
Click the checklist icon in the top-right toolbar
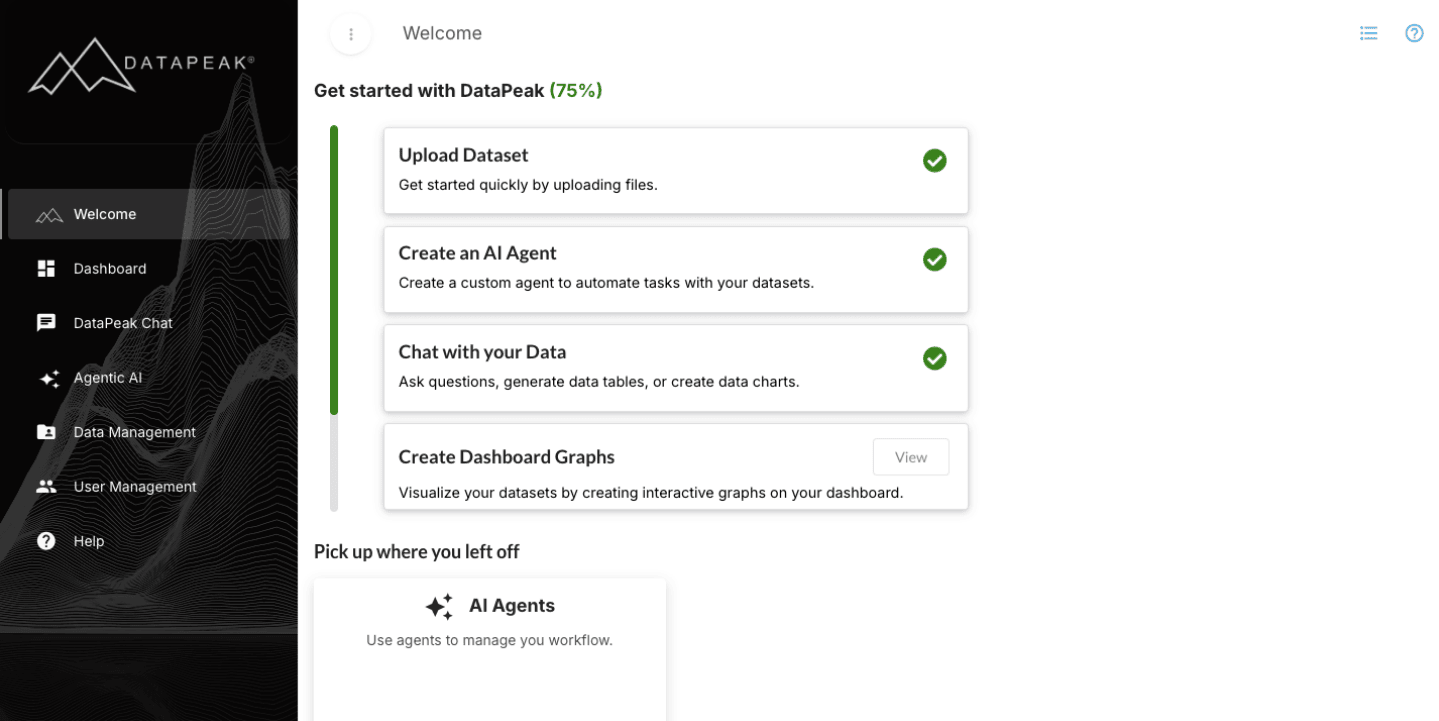tap(1368, 33)
